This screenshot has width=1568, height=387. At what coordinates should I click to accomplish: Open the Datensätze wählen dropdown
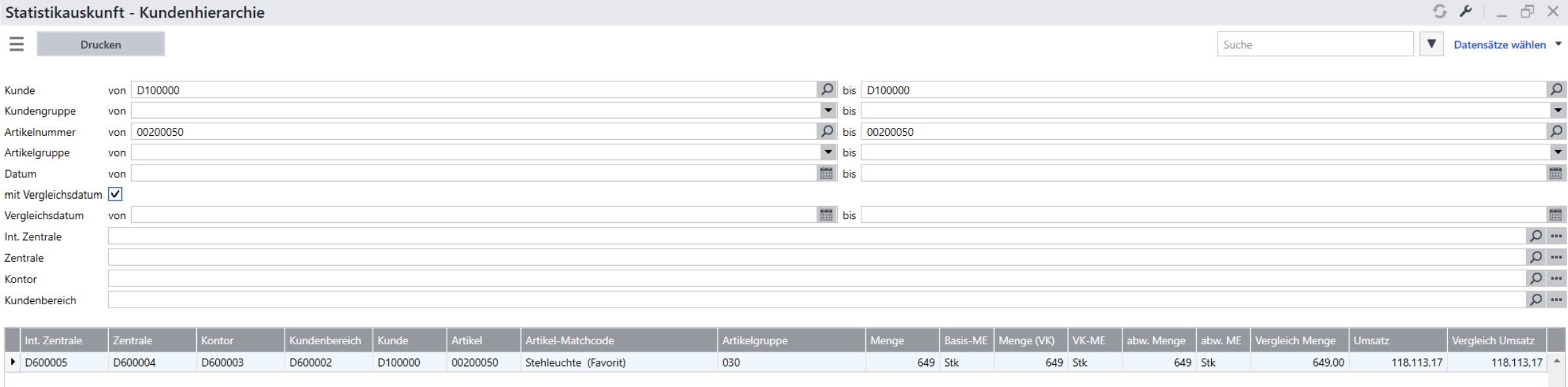tap(1506, 45)
